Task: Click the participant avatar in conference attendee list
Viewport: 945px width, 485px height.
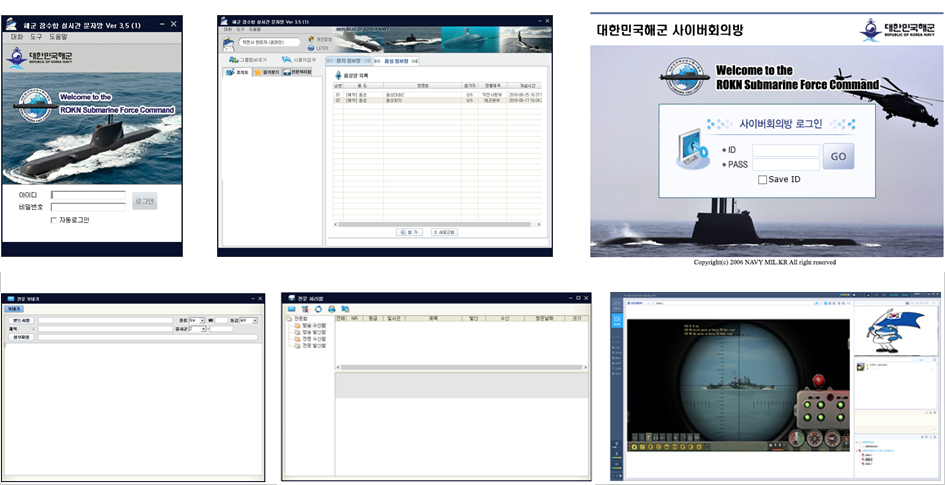Action: (860, 366)
